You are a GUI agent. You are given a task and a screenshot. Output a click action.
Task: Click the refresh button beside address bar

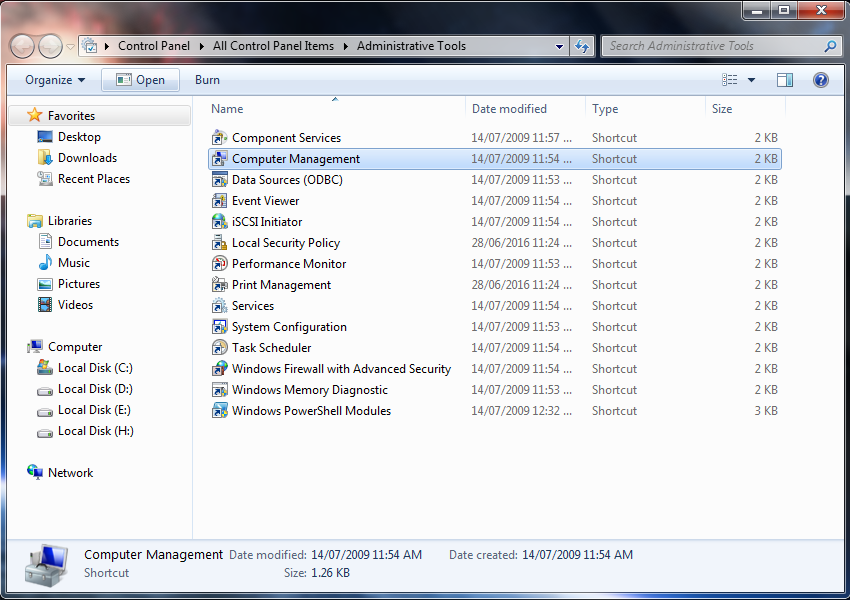point(582,47)
